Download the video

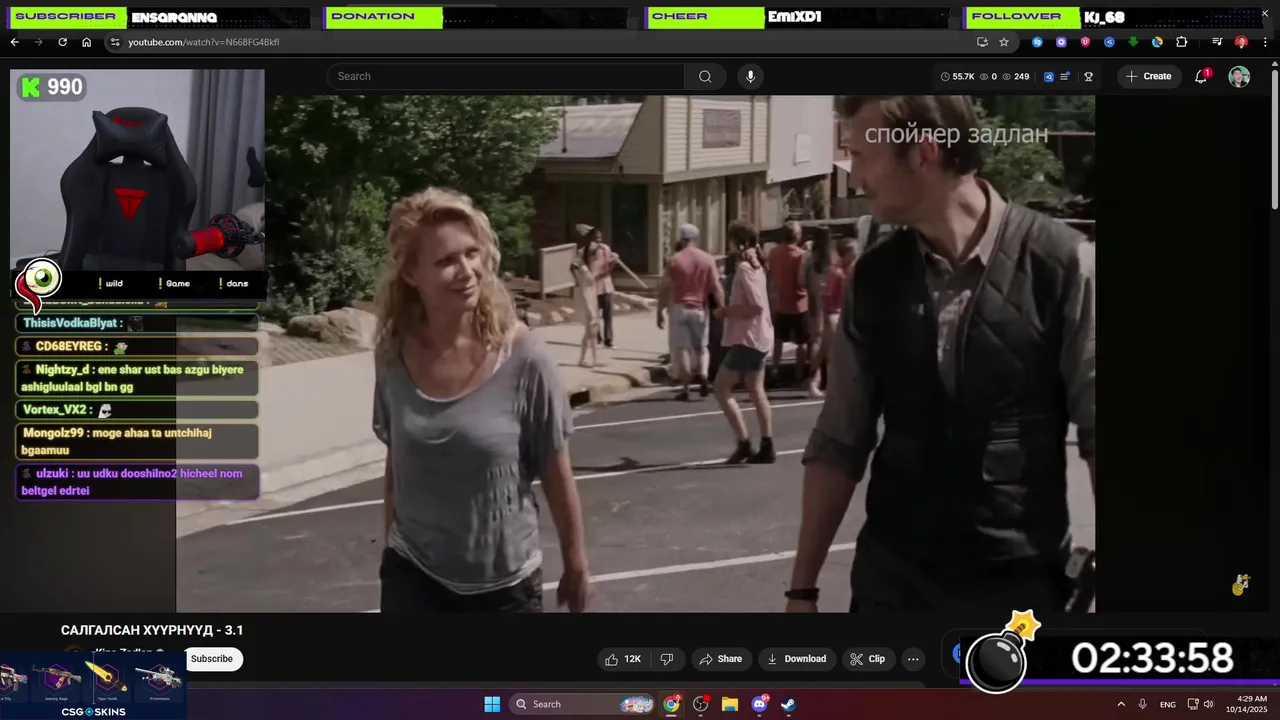796,659
